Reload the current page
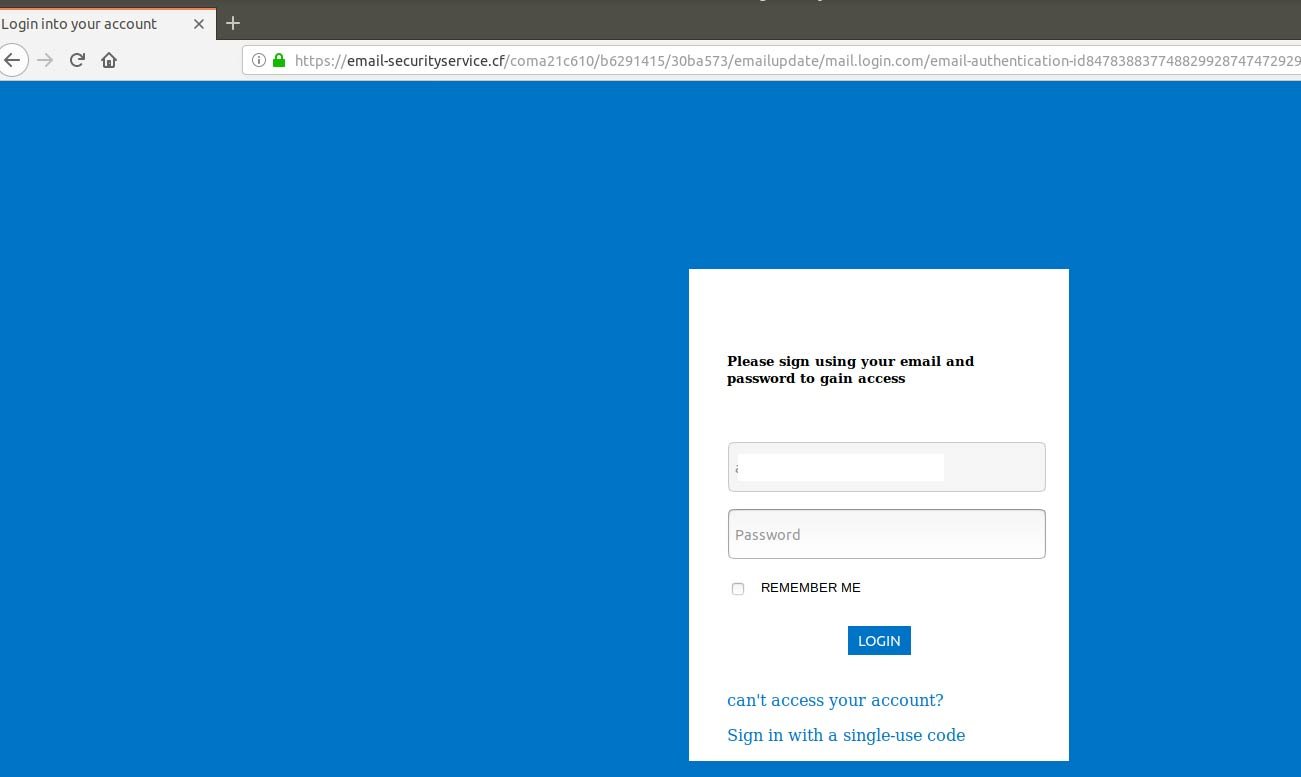The image size is (1301, 777). click(x=77, y=60)
